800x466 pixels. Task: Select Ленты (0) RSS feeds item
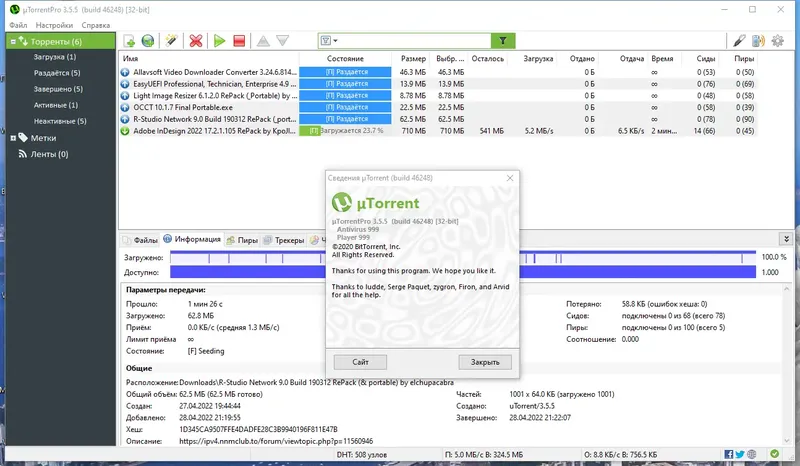49,154
